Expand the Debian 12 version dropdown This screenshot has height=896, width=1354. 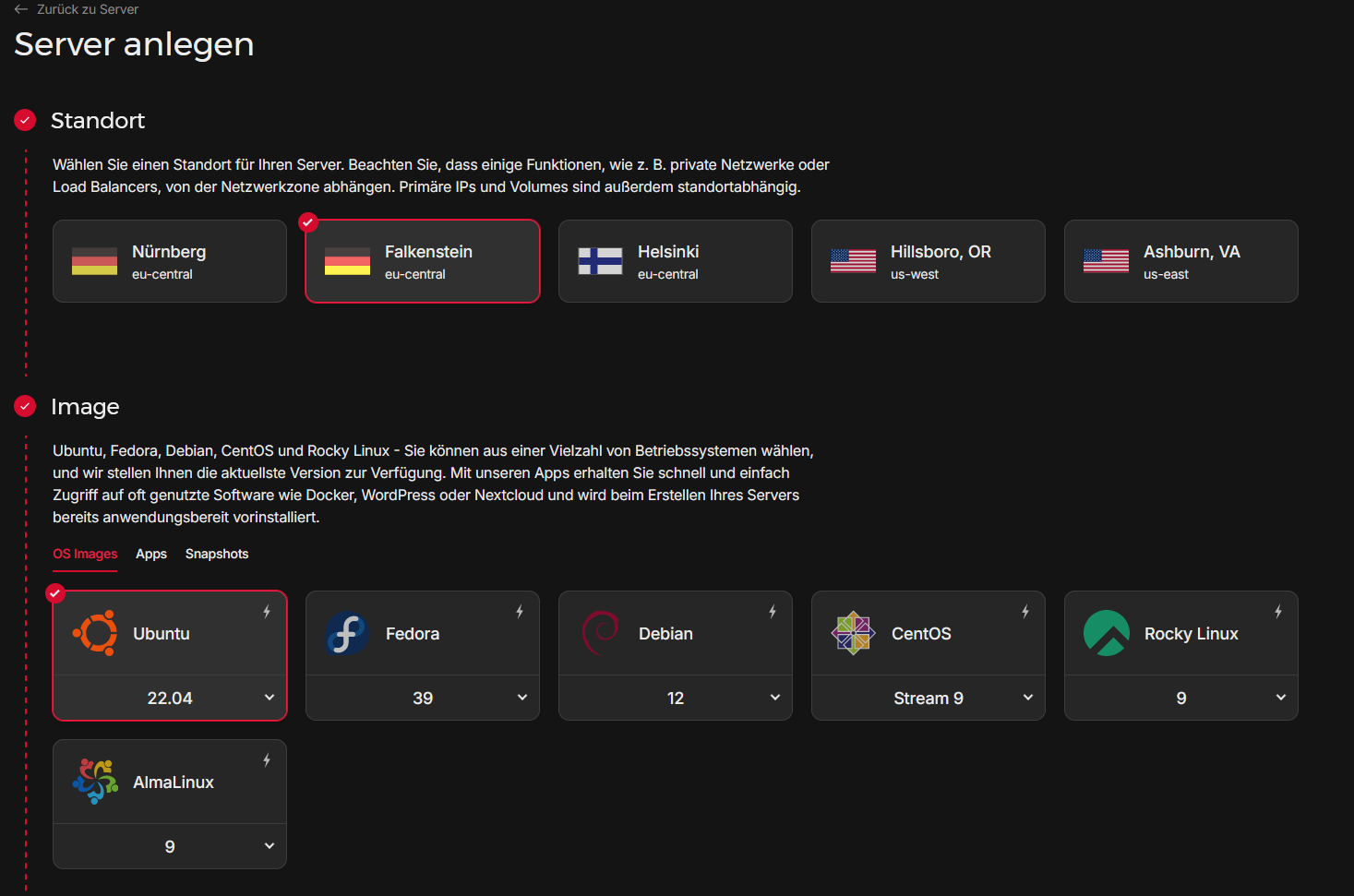coord(676,698)
